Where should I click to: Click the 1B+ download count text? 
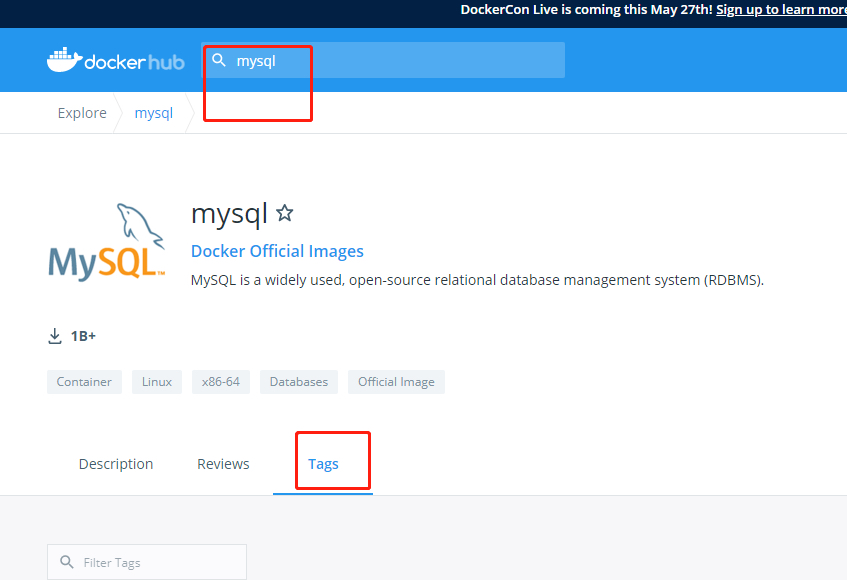[83, 336]
